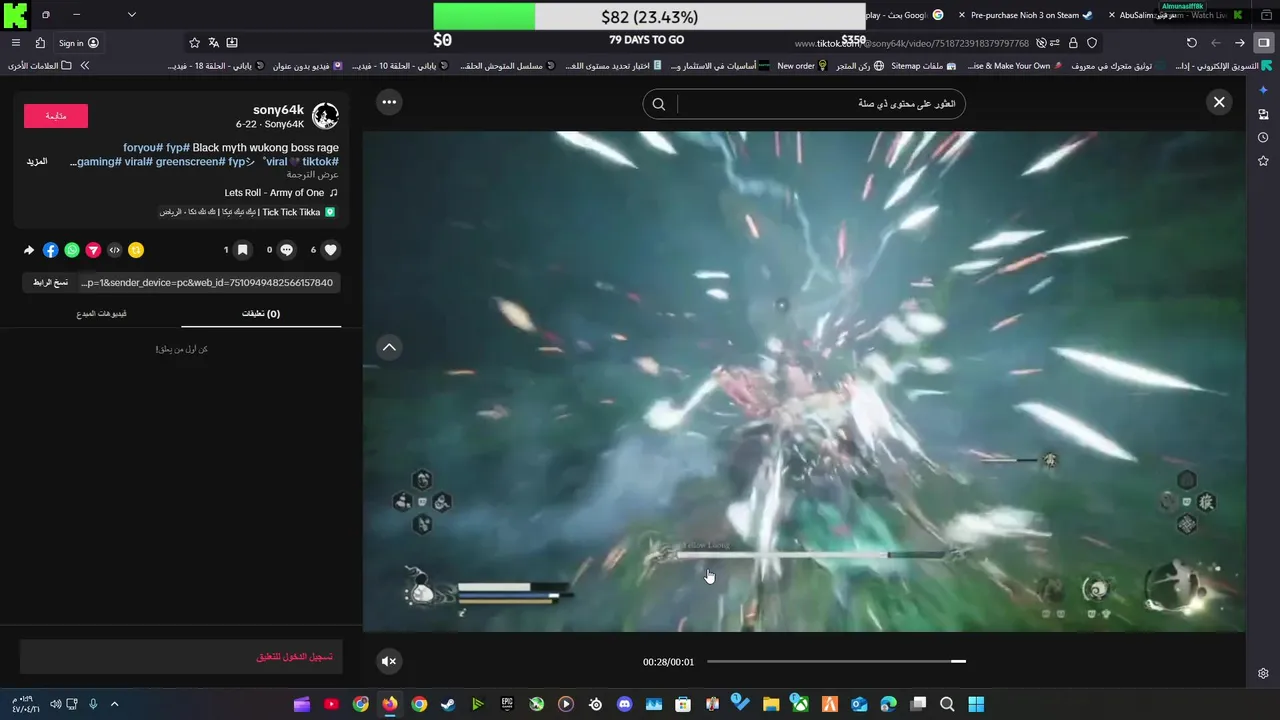Click the translate page icon
Image resolution: width=1280 pixels, height=720 pixels.
pyautogui.click(x=213, y=43)
